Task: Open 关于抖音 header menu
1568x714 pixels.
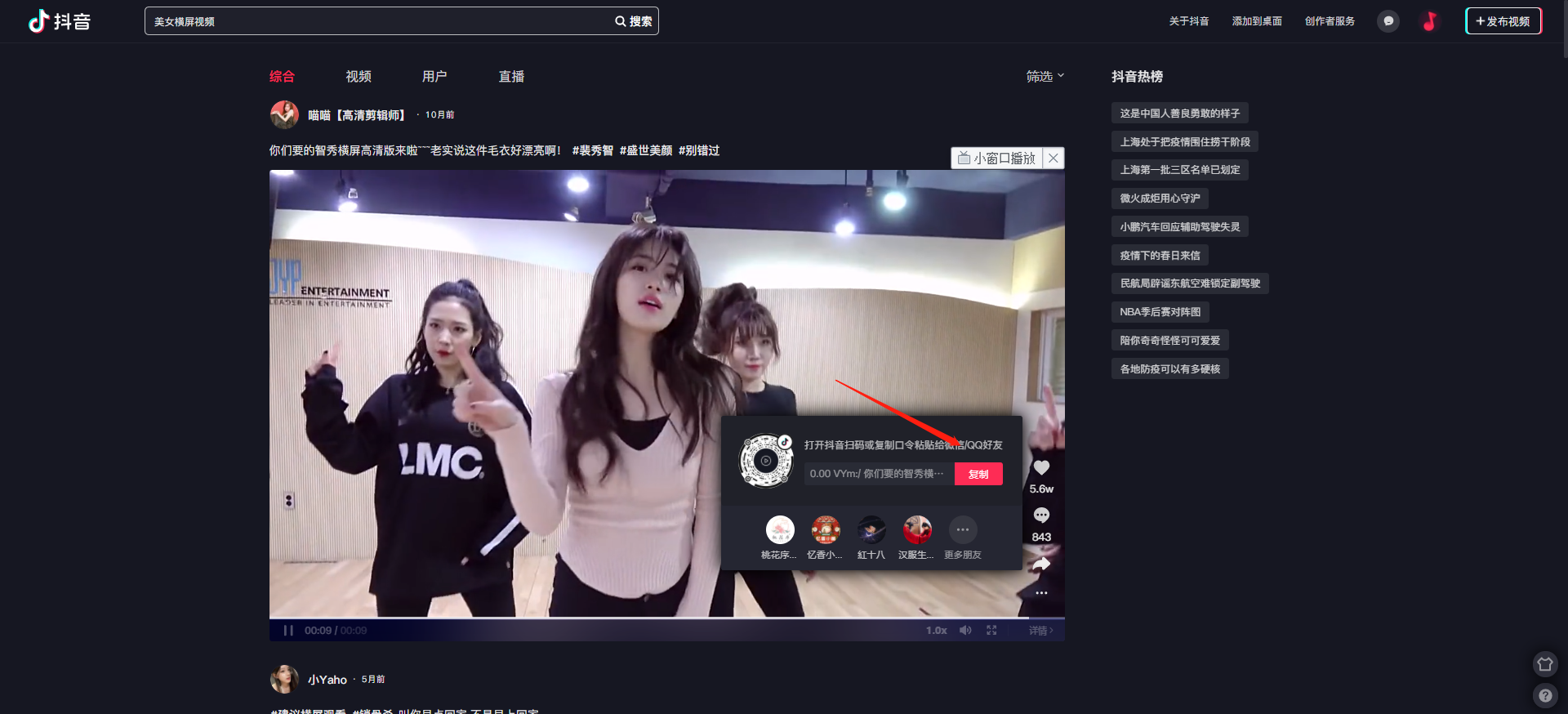Action: (x=1188, y=21)
